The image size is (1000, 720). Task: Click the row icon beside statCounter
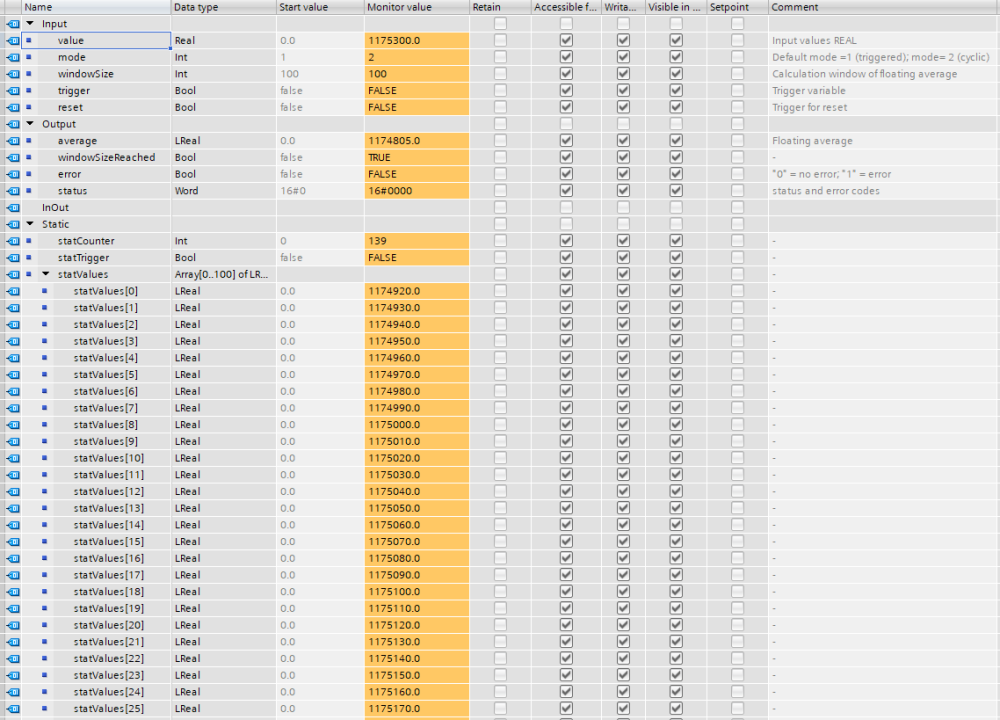pyautogui.click(x=13, y=240)
